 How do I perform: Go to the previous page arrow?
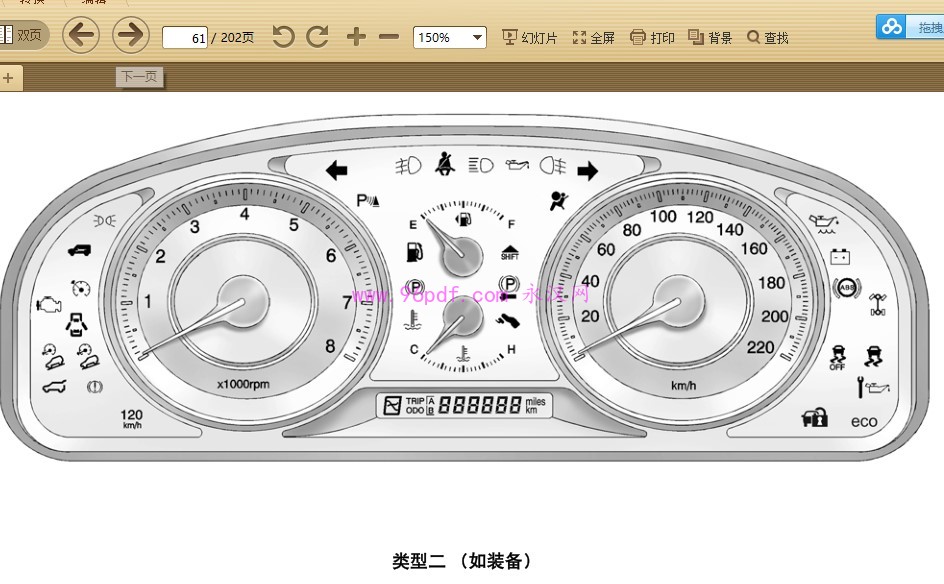coord(81,36)
